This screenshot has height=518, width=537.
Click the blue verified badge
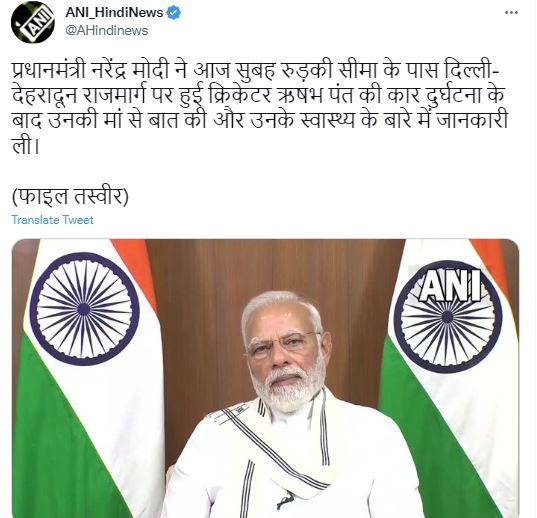[x=174, y=13]
